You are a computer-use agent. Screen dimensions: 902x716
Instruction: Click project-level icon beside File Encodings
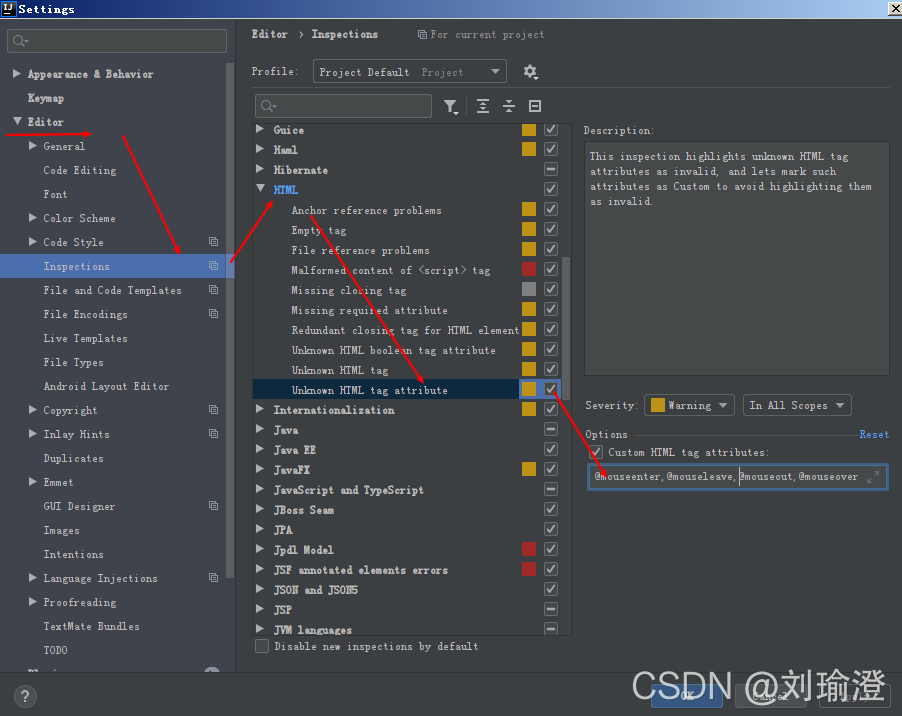[213, 314]
